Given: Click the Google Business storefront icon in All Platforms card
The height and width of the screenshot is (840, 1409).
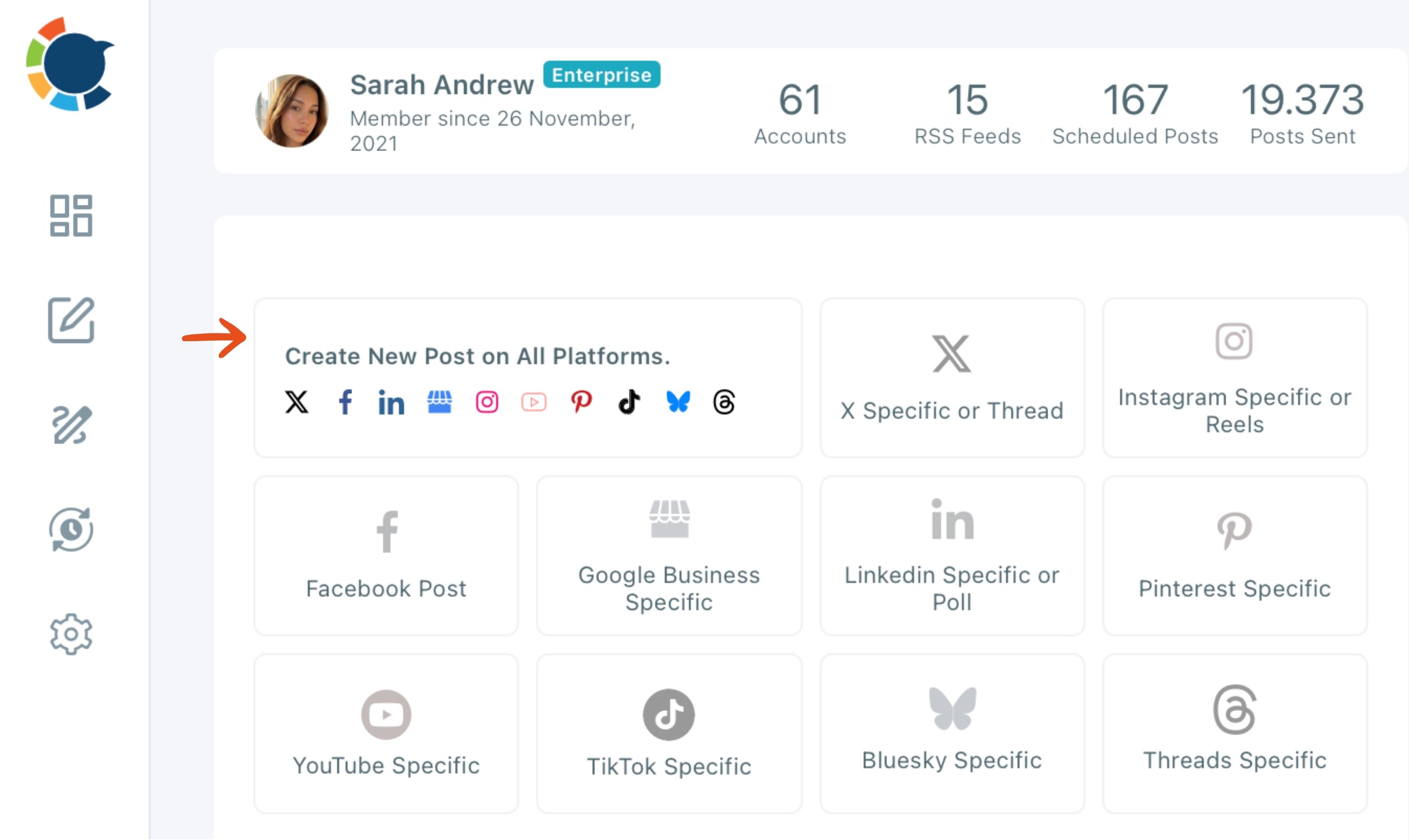Looking at the screenshot, I should pos(440,402).
